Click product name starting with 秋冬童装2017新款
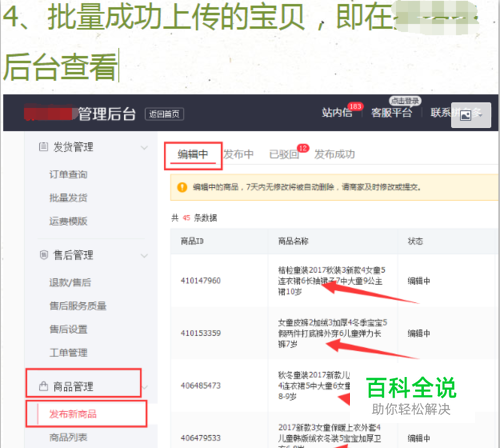The height and width of the screenshot is (448, 500). pos(314,386)
